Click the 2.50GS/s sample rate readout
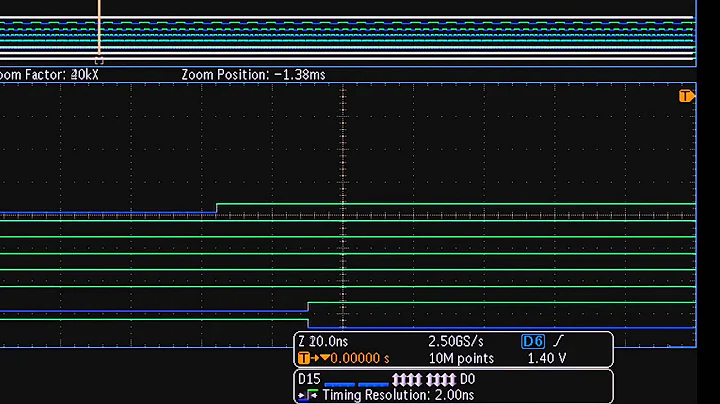This screenshot has width=720, height=404. (456, 342)
